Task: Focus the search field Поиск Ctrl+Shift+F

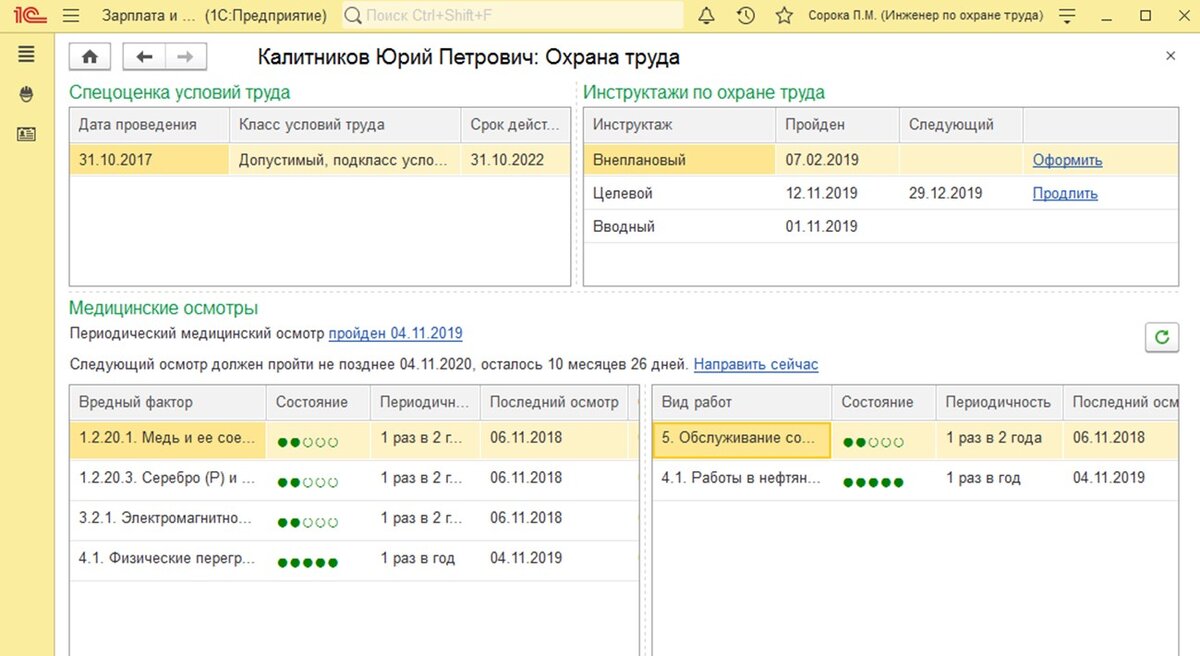Action: pyautogui.click(x=513, y=16)
